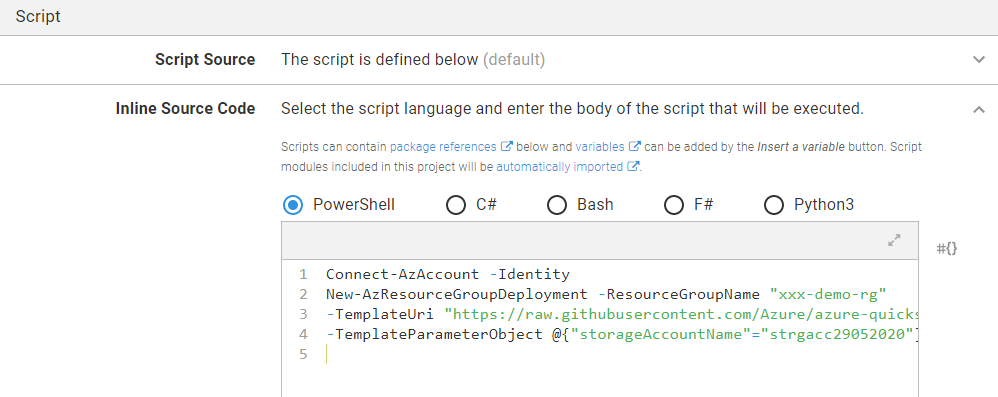This screenshot has width=998, height=397.
Task: Choose Bash as the script language
Action: point(557,205)
